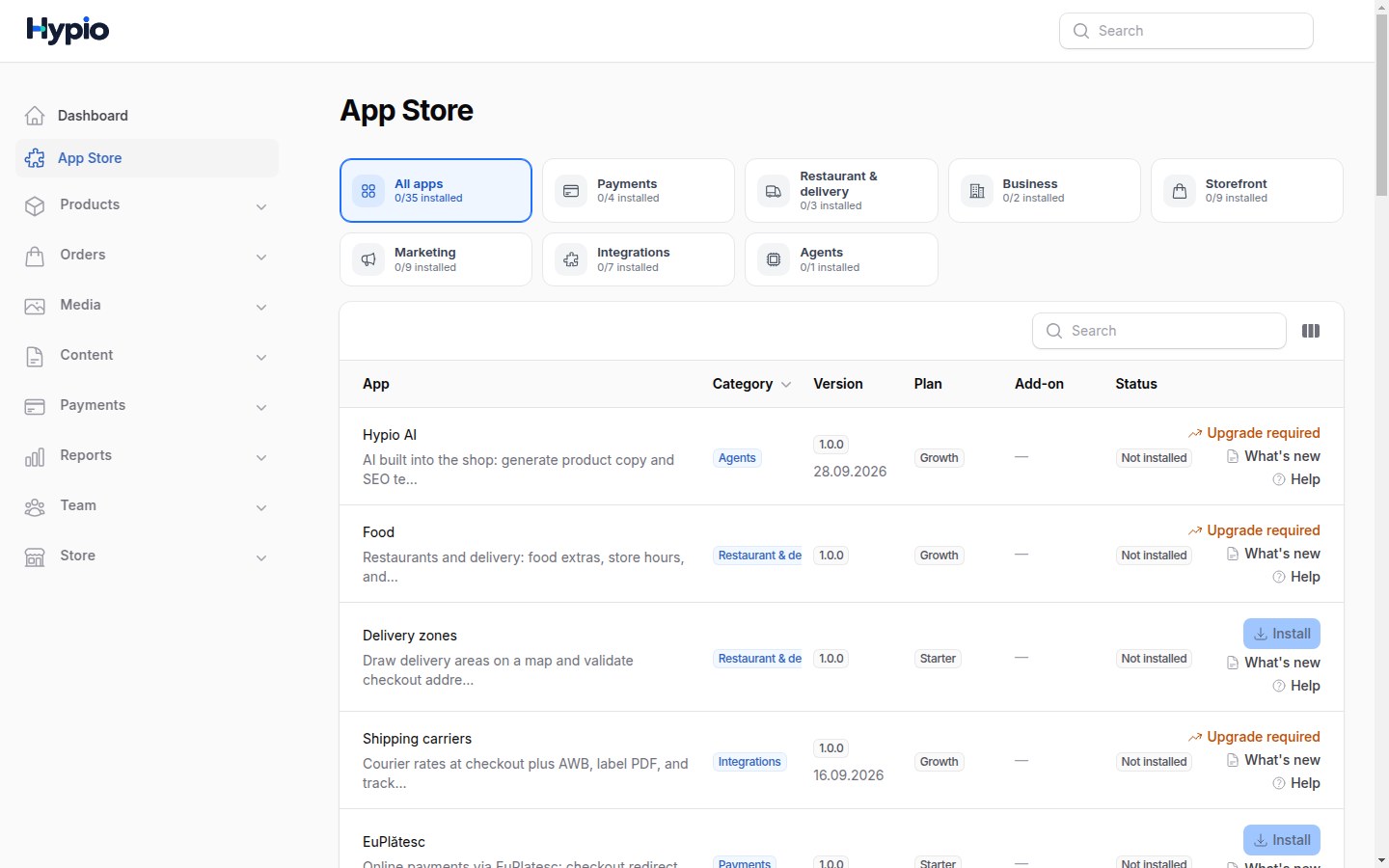Viewport: 1389px width, 868px height.
Task: Focus the app table Search field
Action: [x=1159, y=331]
